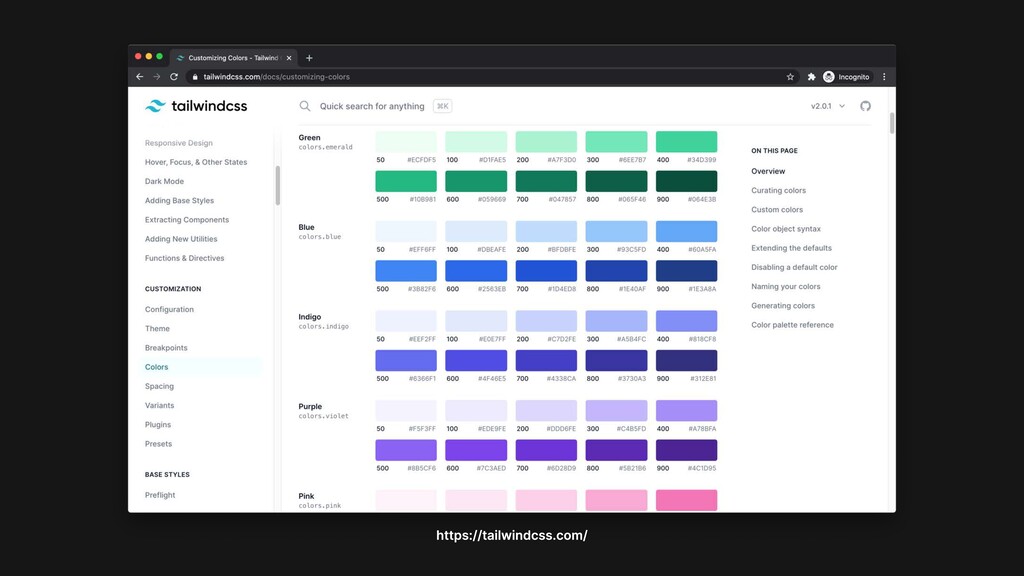1024x576 pixels.
Task: Jump to Color palette reference section
Action: 792,325
